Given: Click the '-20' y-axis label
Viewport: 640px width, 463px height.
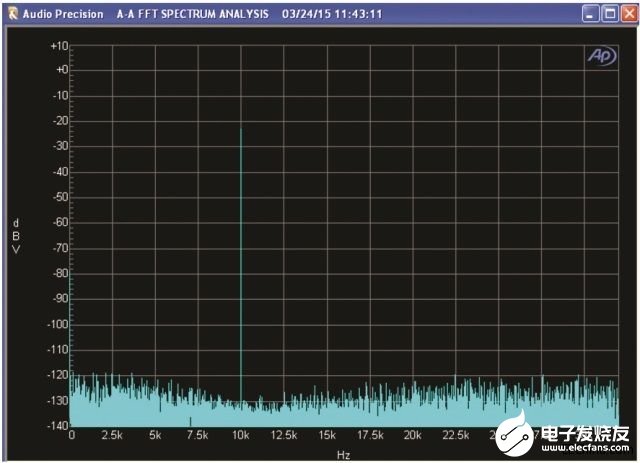Looking at the screenshot, I should tap(60, 121).
